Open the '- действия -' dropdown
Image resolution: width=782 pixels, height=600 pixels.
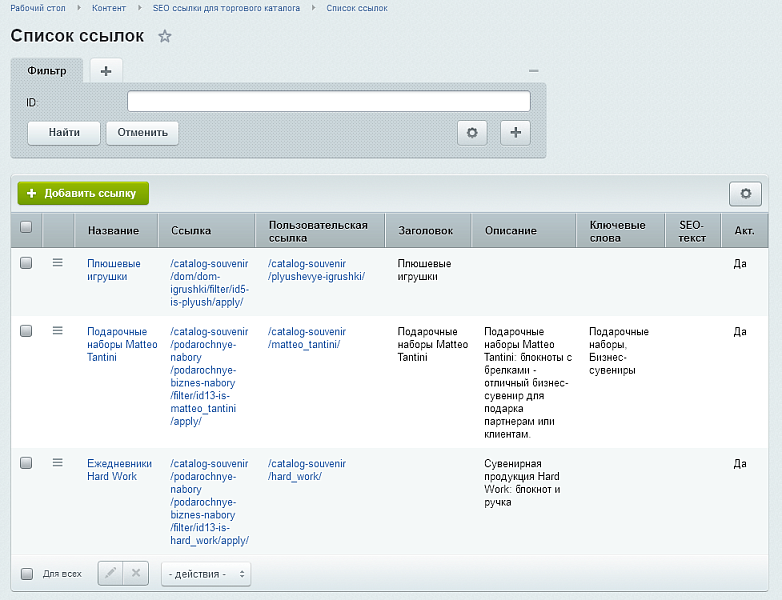pos(206,574)
